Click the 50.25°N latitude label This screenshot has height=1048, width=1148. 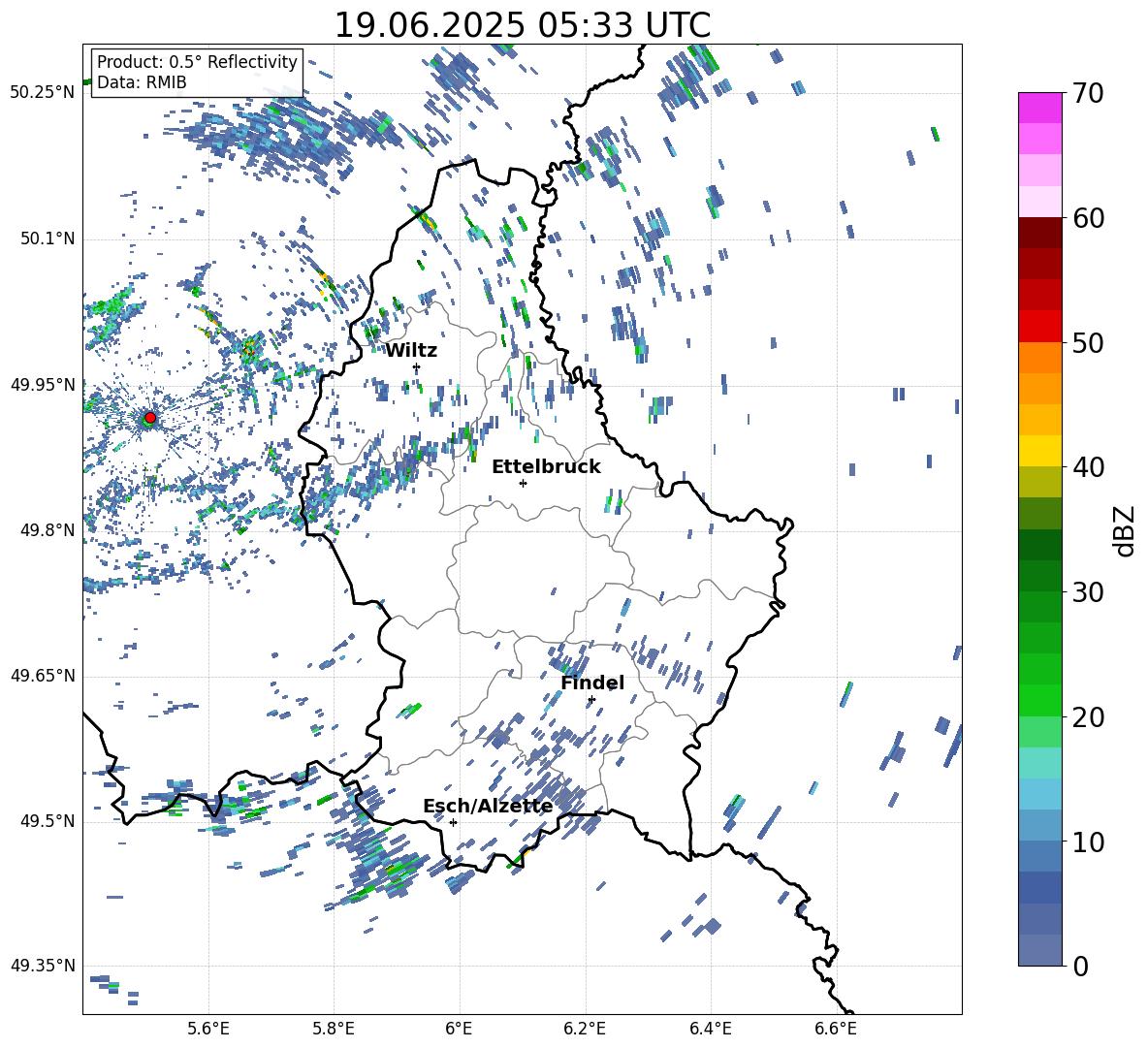tap(43, 93)
